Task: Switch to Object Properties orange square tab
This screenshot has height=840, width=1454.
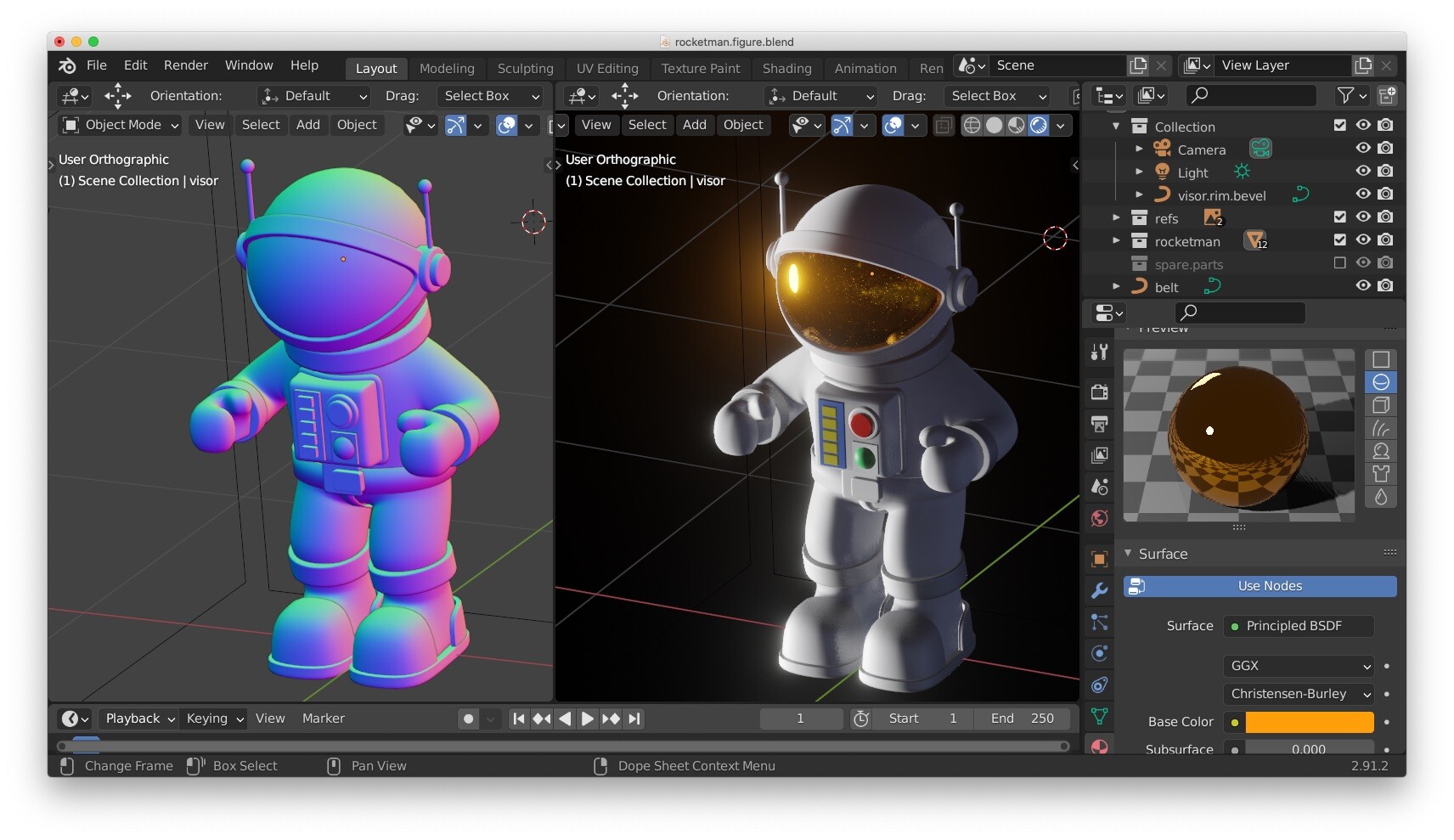Action: coord(1099,559)
